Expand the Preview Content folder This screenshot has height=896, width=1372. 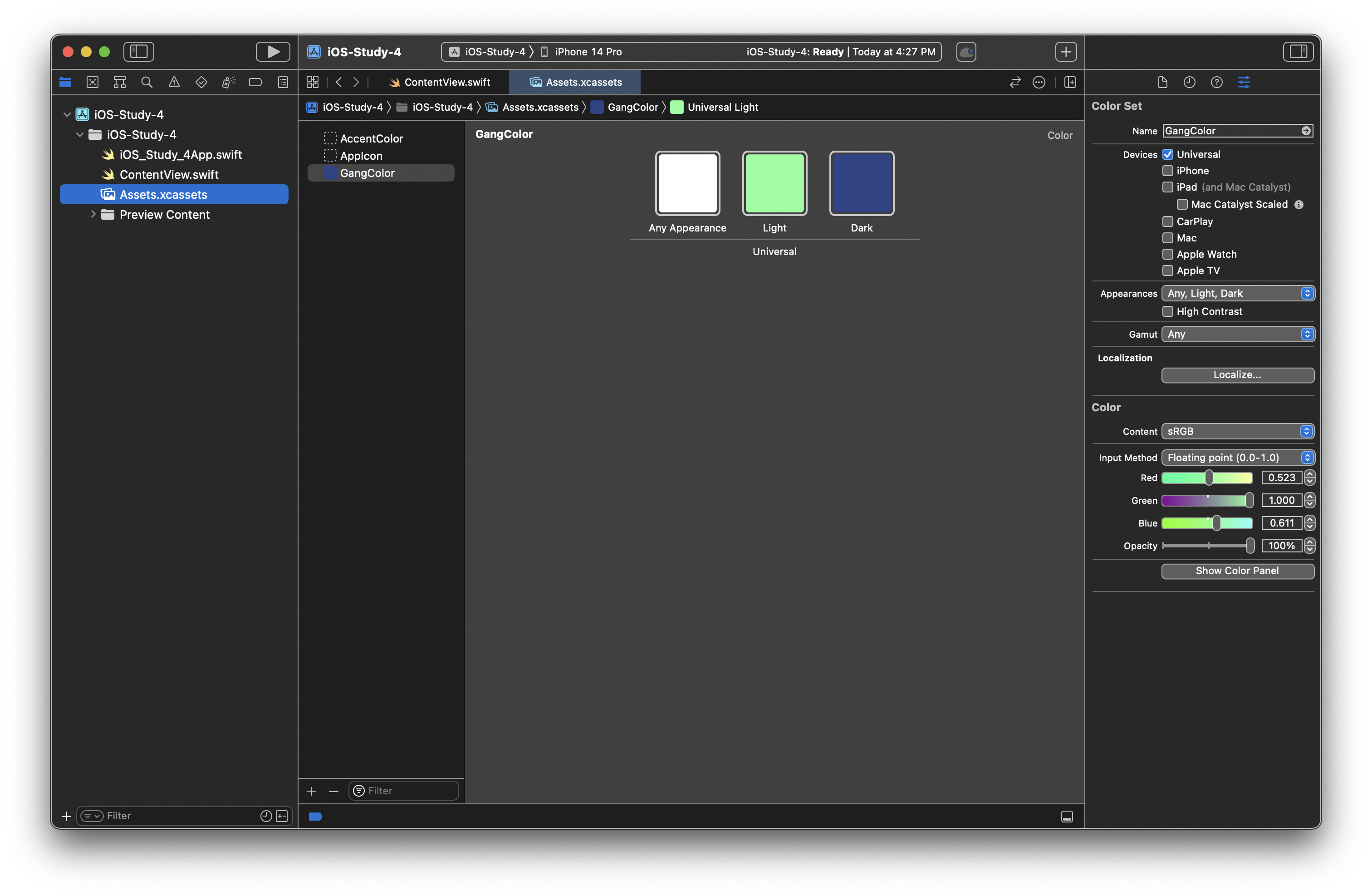click(x=93, y=215)
